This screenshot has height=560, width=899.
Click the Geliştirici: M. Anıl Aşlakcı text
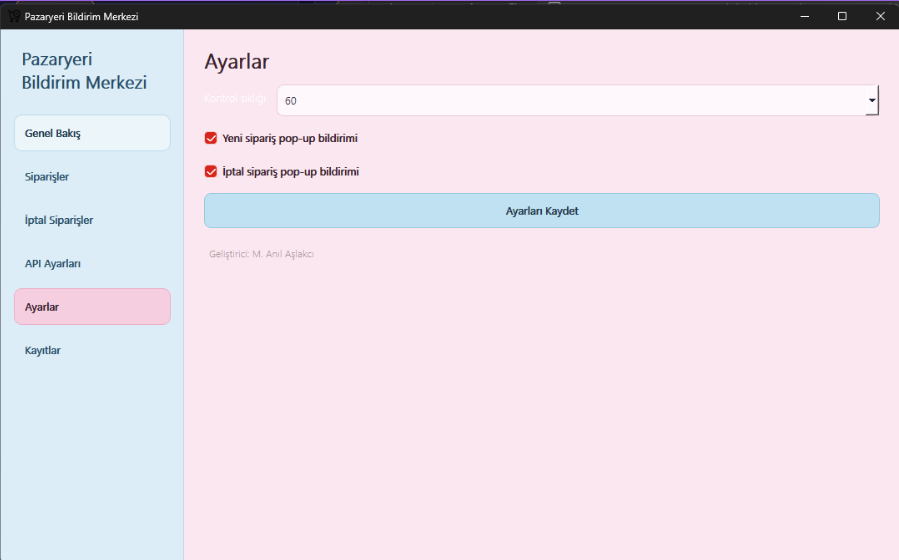pyautogui.click(x=261, y=254)
